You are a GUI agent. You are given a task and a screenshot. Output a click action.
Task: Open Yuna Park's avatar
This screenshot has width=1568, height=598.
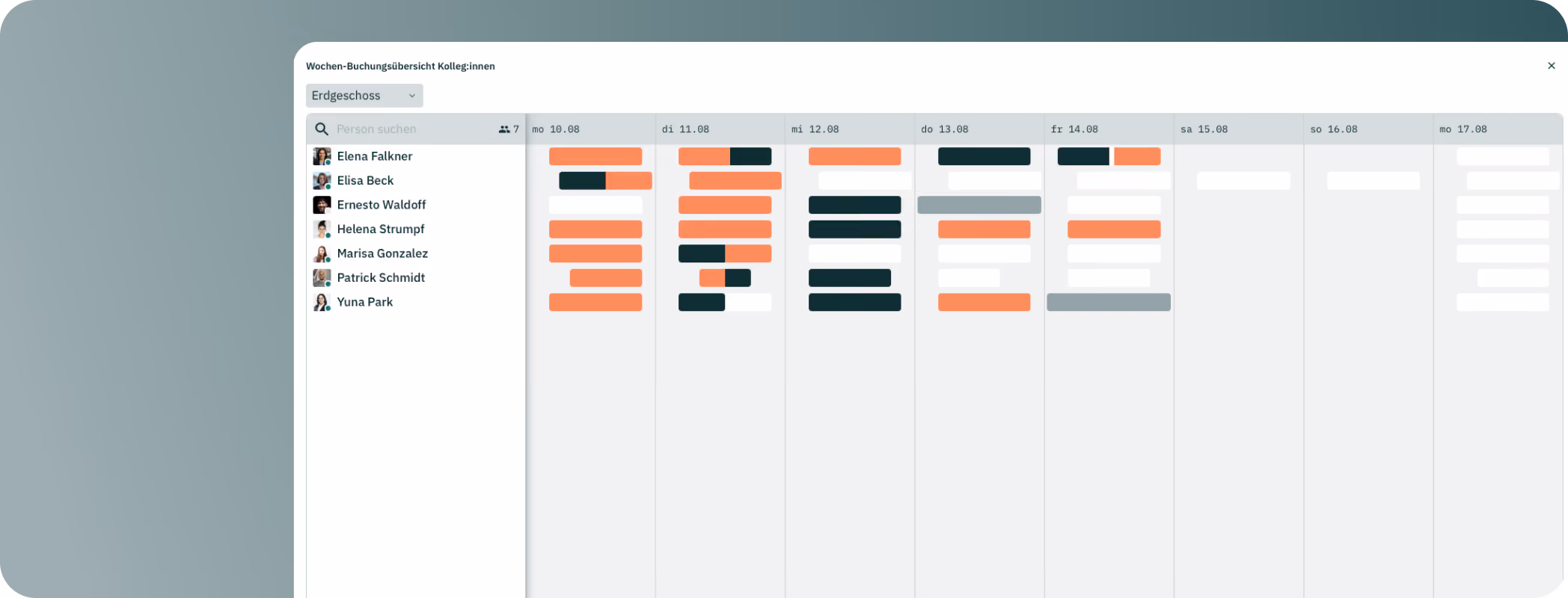tap(322, 302)
